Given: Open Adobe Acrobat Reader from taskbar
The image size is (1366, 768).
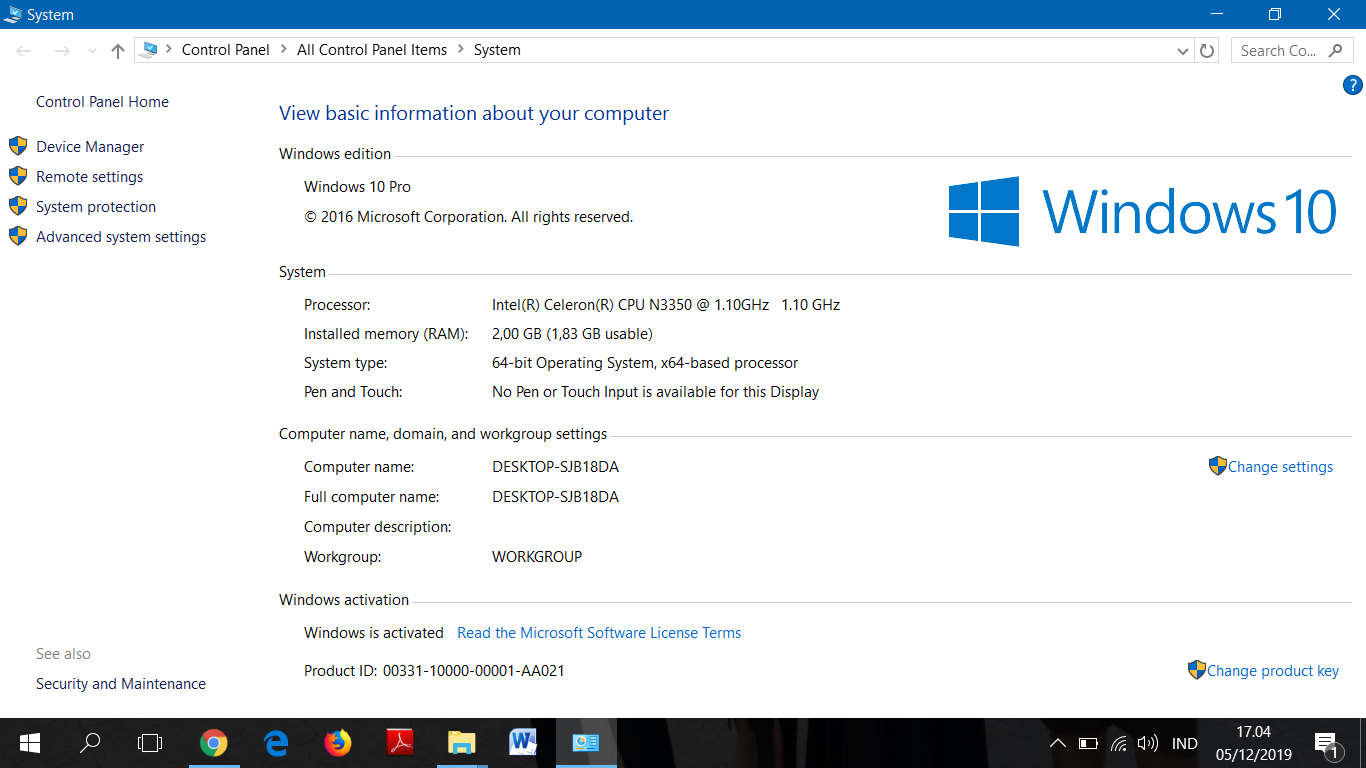Looking at the screenshot, I should pos(400,743).
